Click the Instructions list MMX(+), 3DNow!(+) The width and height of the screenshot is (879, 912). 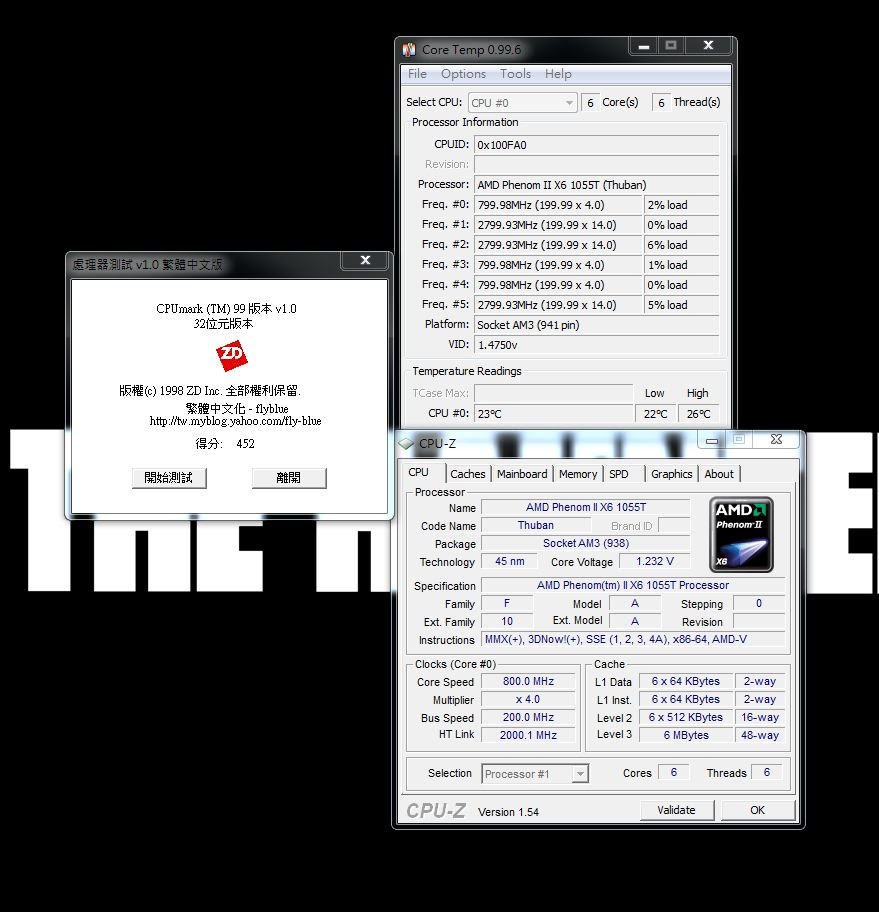pos(633,639)
